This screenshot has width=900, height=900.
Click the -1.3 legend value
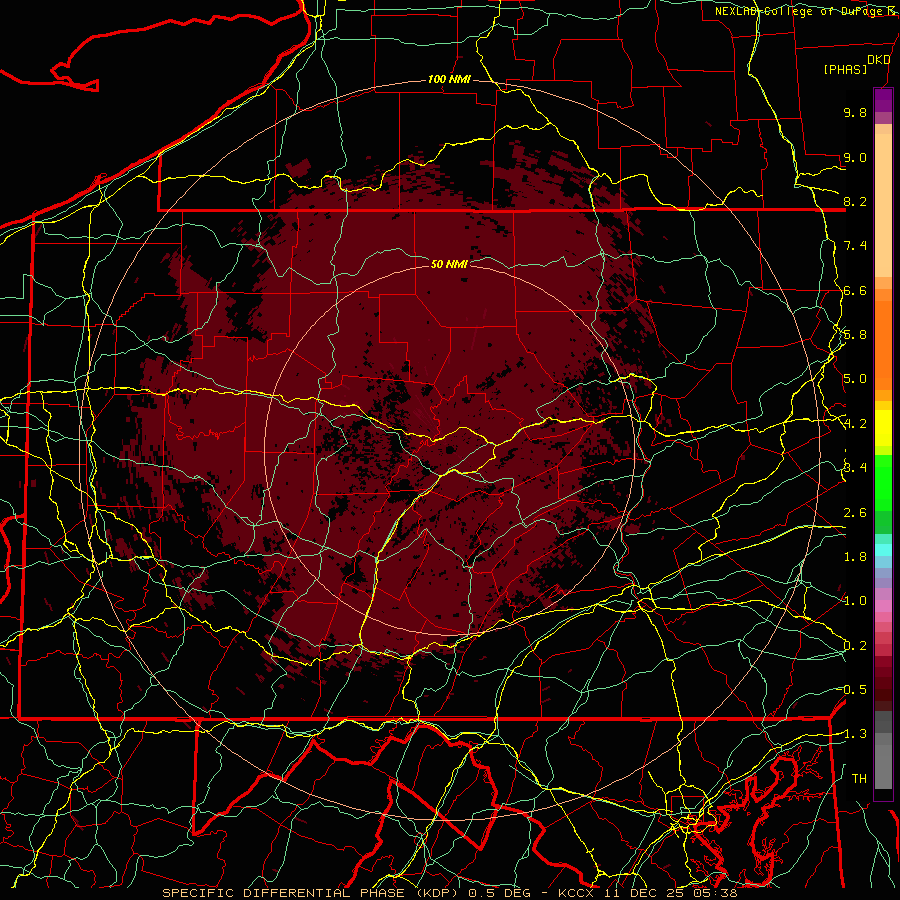click(x=853, y=734)
